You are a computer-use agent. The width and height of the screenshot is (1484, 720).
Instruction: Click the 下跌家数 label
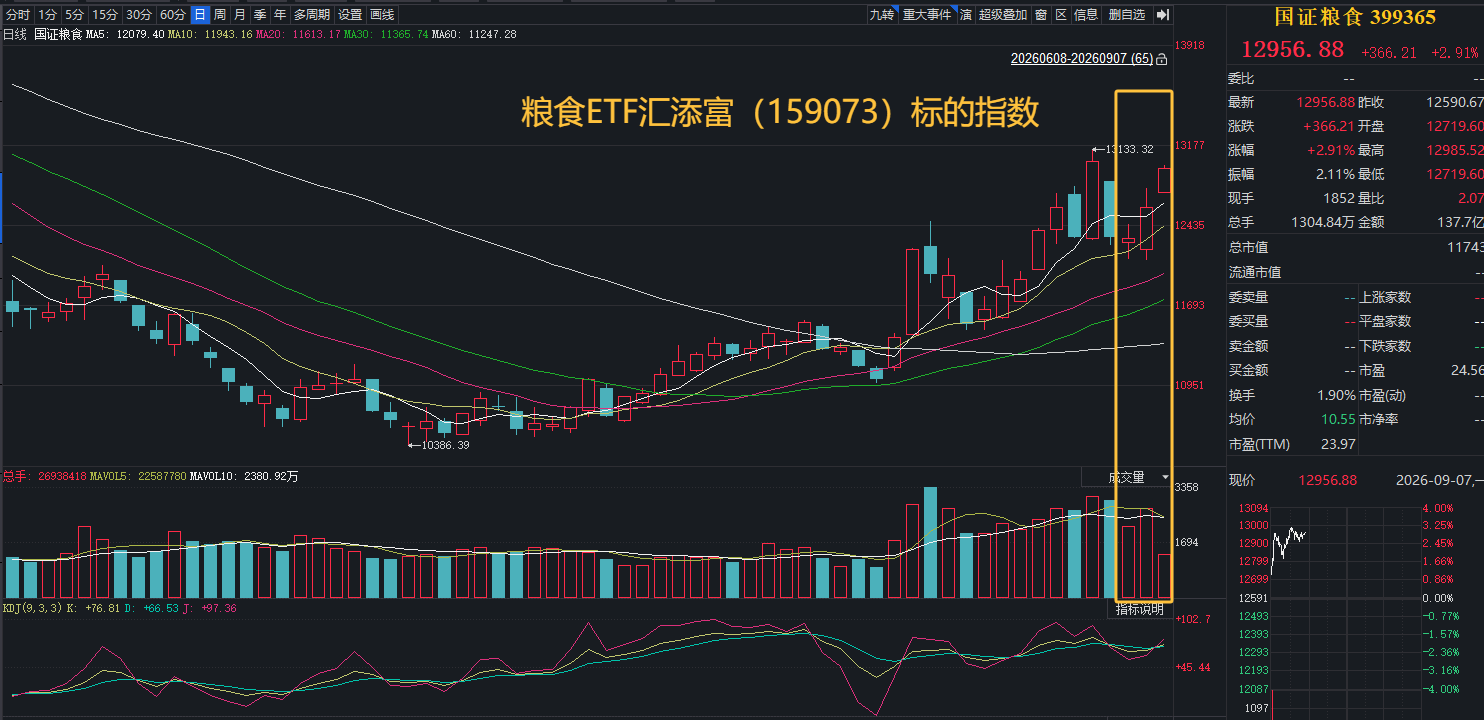pyautogui.click(x=1385, y=346)
